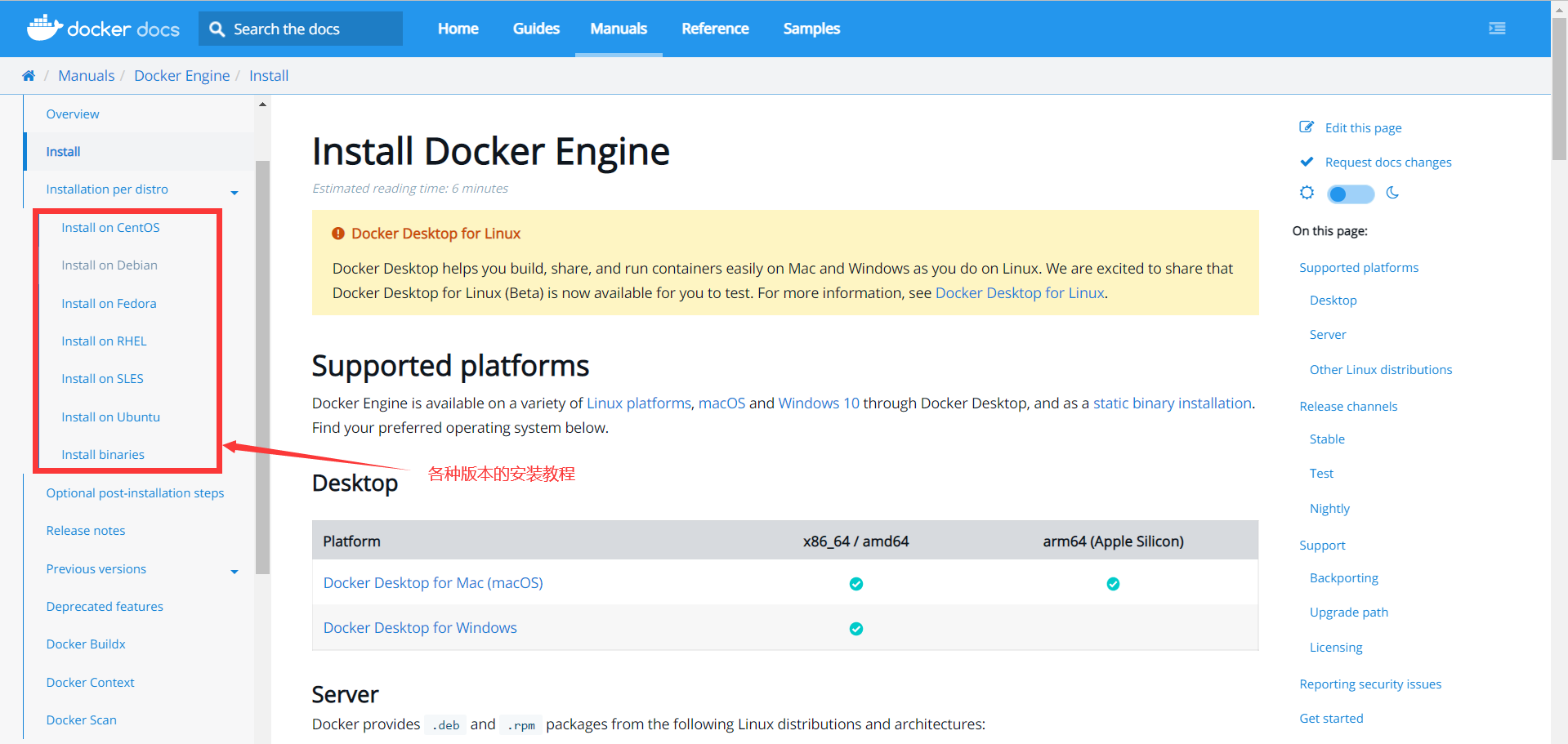Open Docker Buildx in sidebar
The image size is (1568, 744).
tap(86, 644)
